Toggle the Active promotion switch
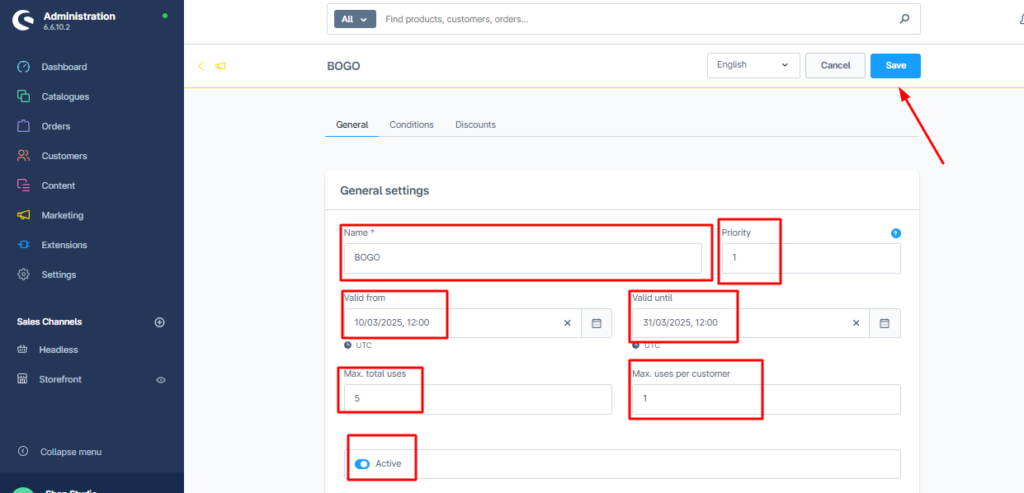The width and height of the screenshot is (1024, 493). coord(362,464)
